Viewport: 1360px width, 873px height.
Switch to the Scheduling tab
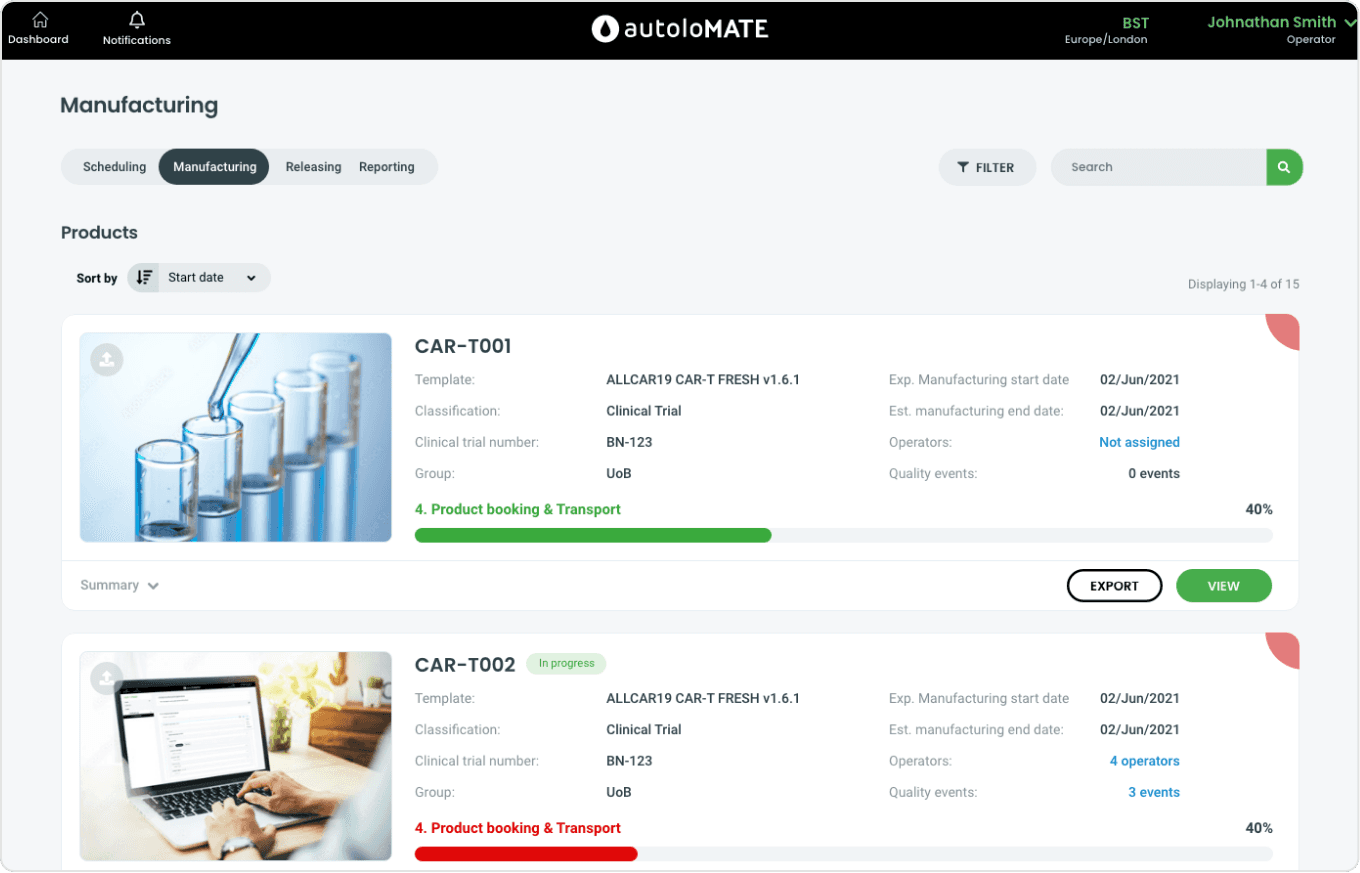(x=114, y=167)
